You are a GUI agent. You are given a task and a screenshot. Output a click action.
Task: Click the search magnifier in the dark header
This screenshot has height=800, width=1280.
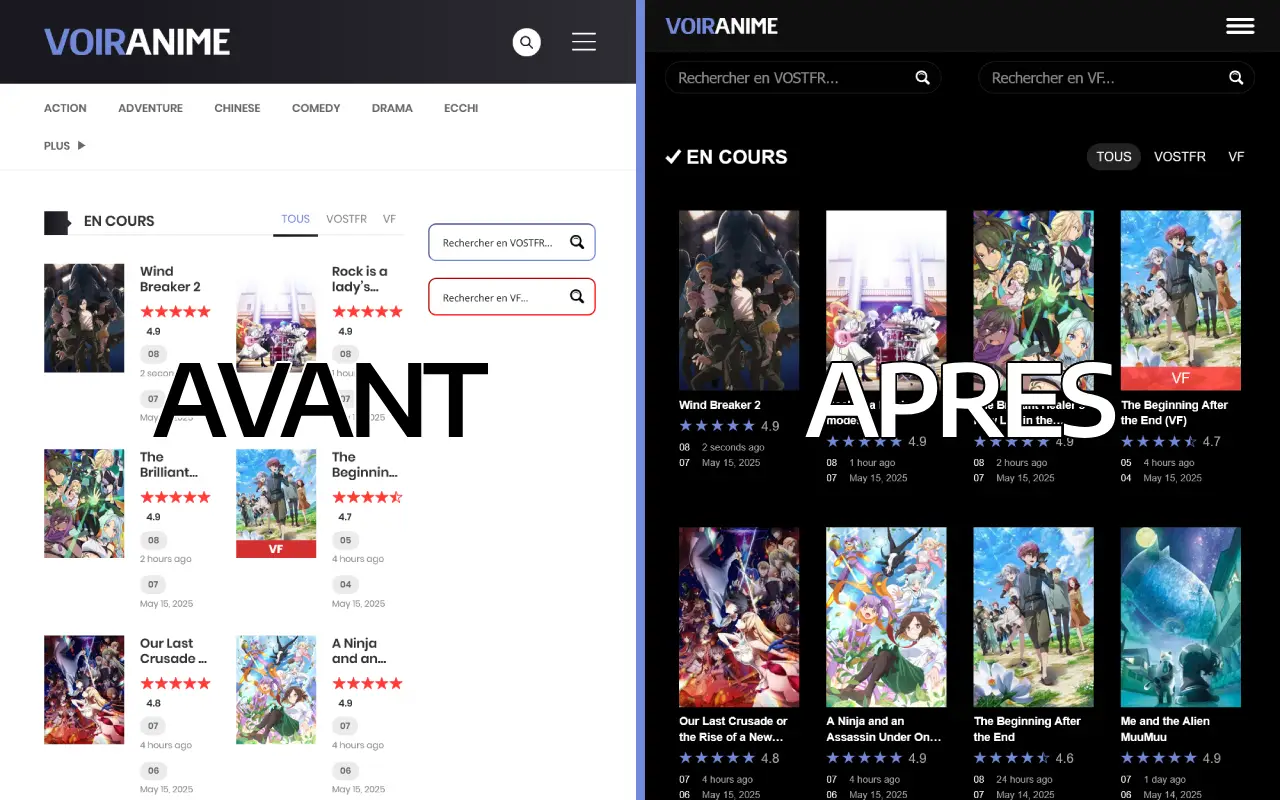pyautogui.click(x=527, y=42)
